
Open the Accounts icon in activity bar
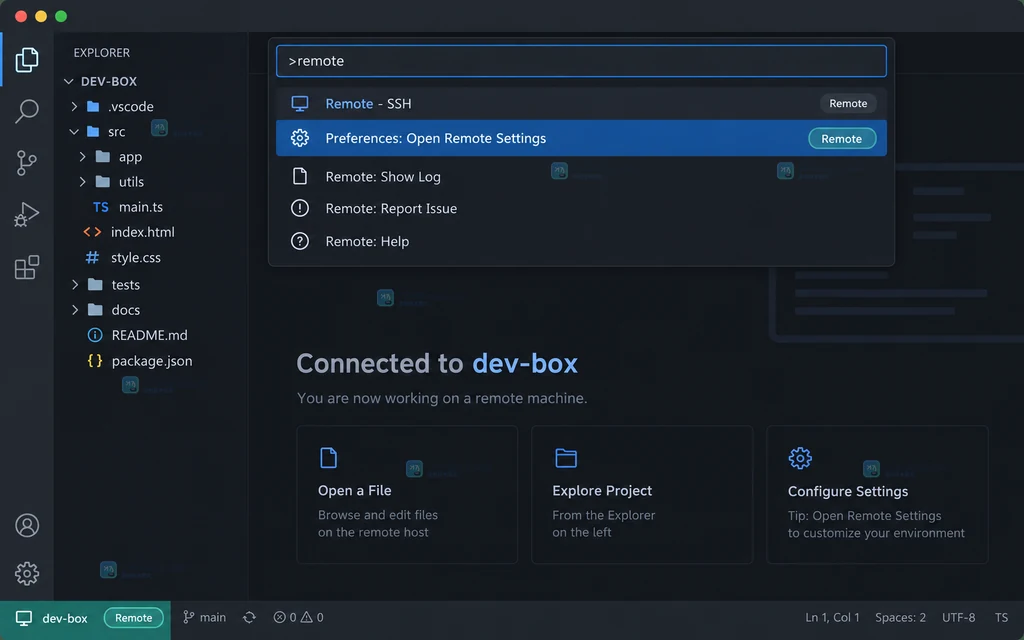coord(27,525)
